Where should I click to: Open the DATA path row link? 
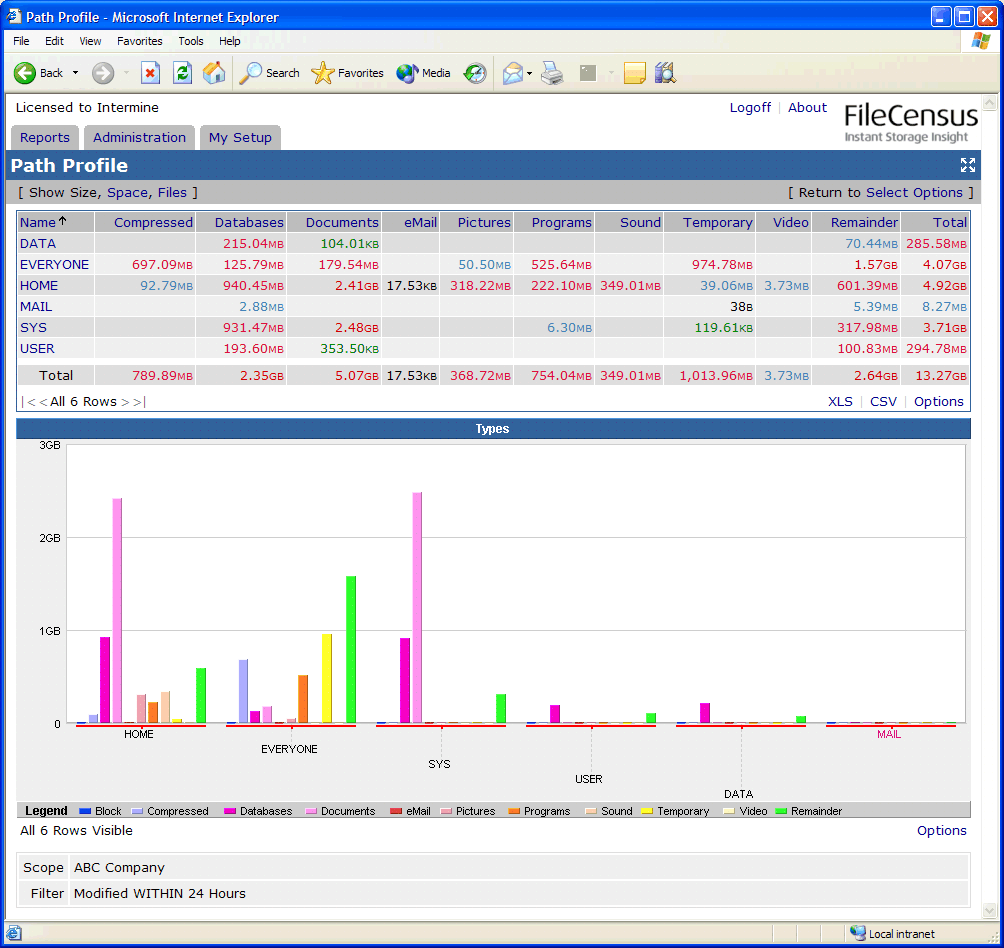pyautogui.click(x=38, y=243)
